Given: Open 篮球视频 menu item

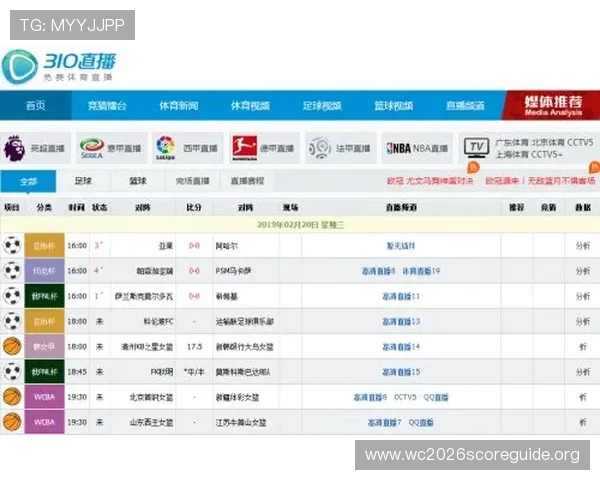Looking at the screenshot, I should pyautogui.click(x=393, y=106).
